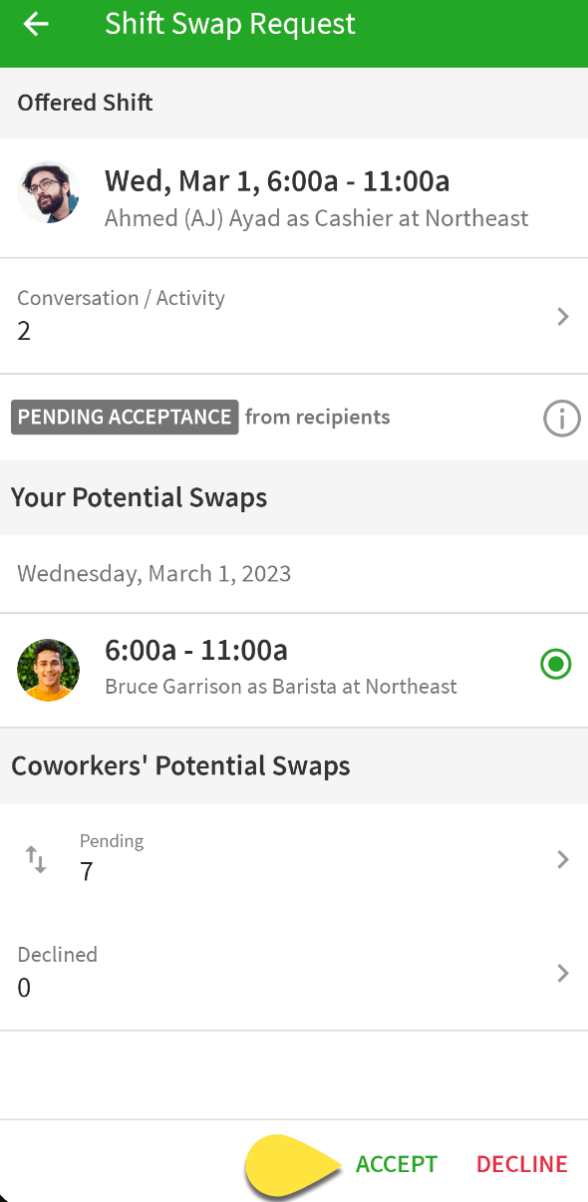
Task: Select Bruce Garrison's 6:00a shift radio button
Action: tap(555, 664)
